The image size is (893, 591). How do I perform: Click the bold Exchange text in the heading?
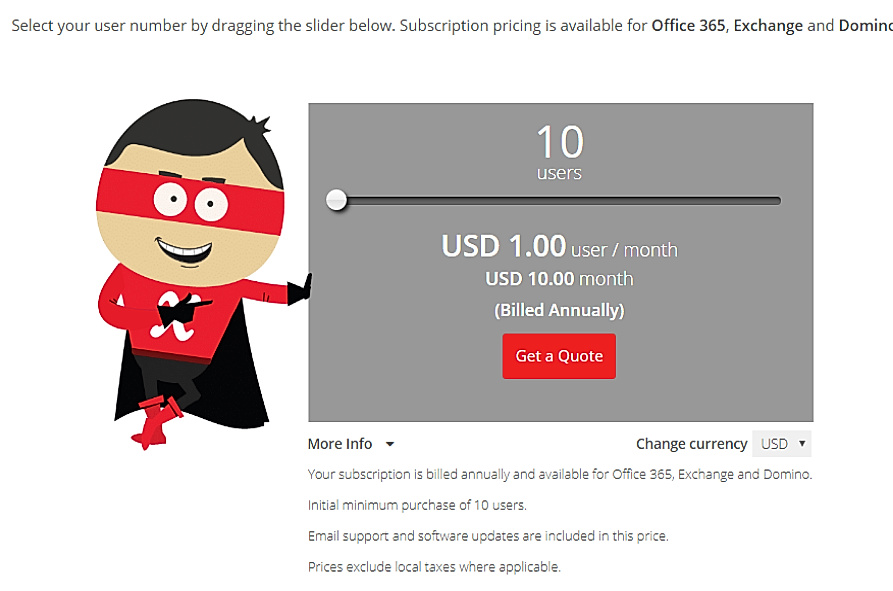(x=768, y=25)
